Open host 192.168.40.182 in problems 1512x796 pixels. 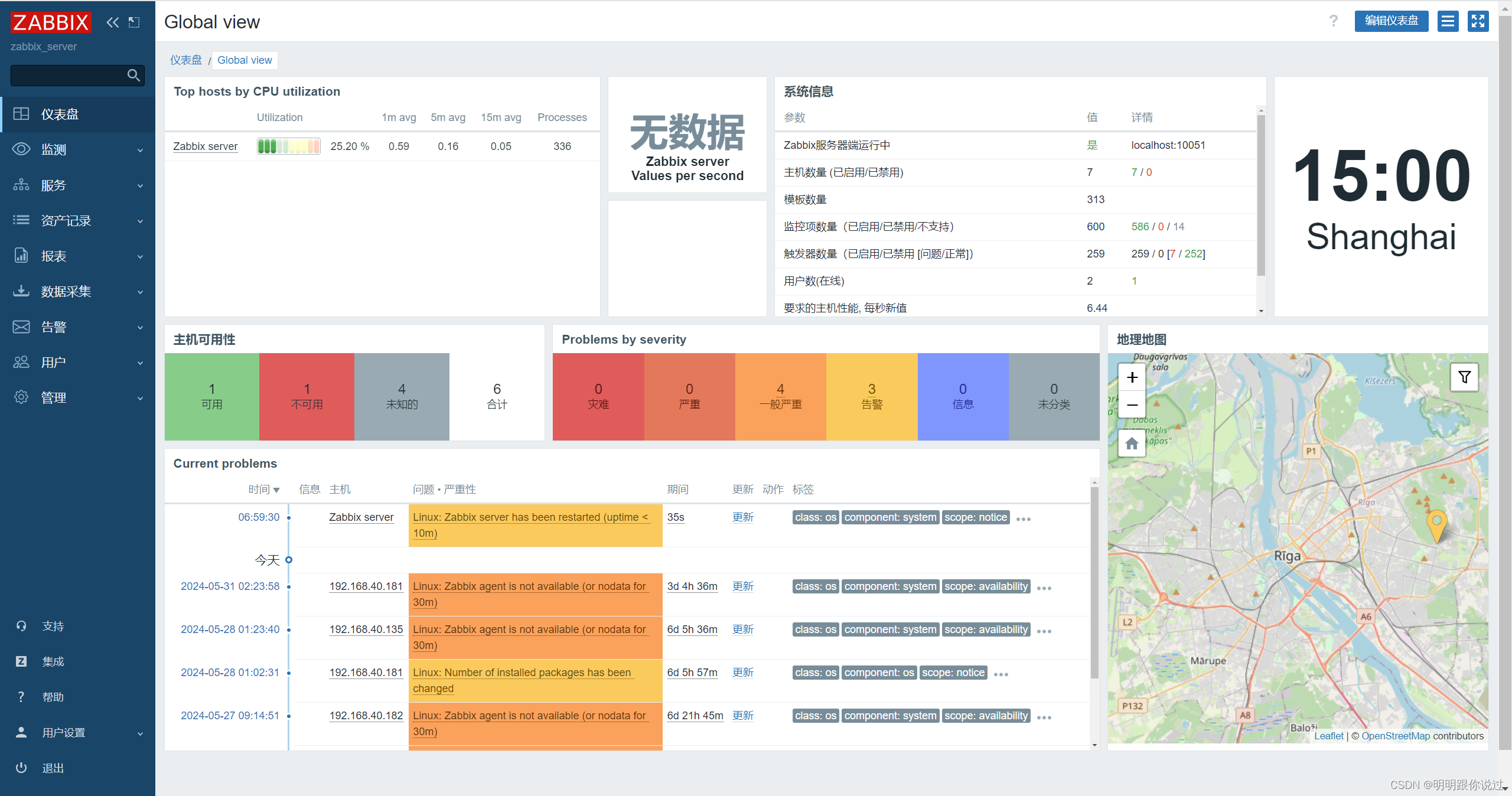coord(366,716)
